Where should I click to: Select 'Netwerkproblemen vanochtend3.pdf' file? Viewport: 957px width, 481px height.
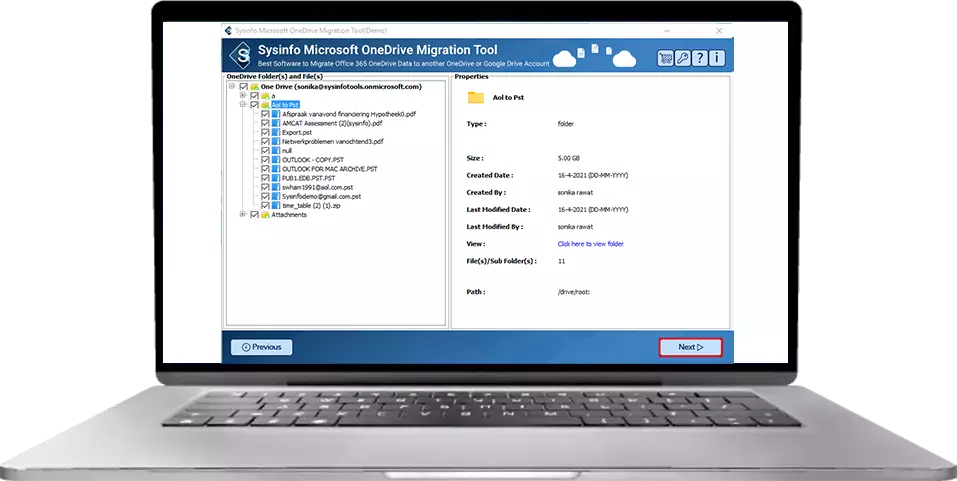[333, 142]
